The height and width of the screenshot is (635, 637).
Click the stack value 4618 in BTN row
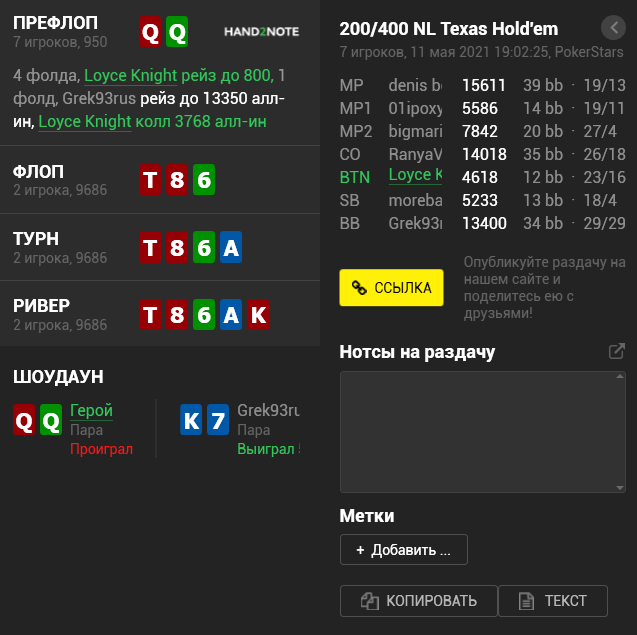tap(480, 177)
